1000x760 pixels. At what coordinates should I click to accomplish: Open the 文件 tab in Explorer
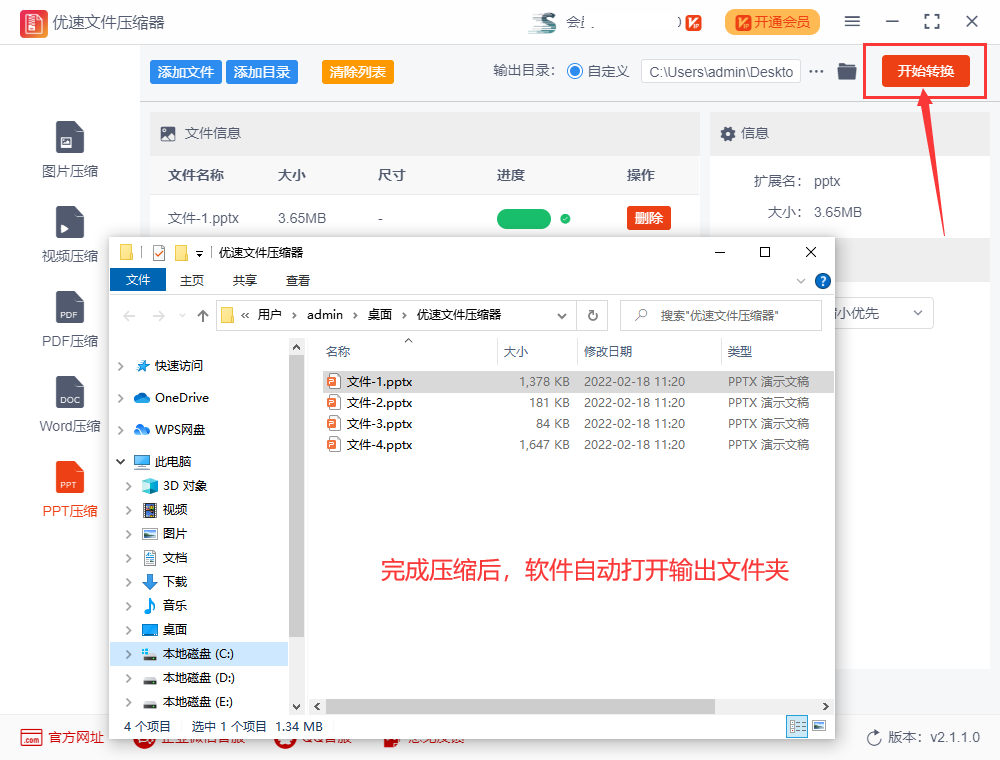click(x=138, y=280)
